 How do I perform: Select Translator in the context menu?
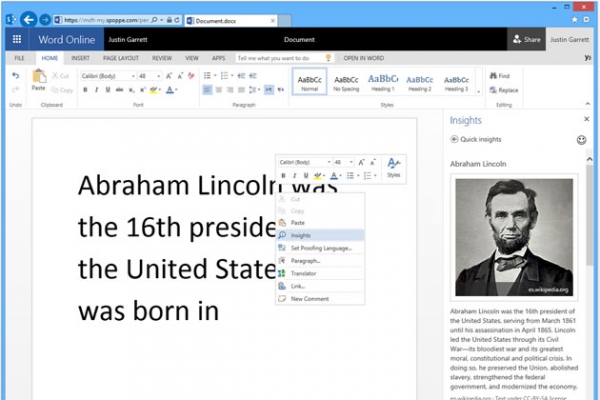[x=320, y=273]
